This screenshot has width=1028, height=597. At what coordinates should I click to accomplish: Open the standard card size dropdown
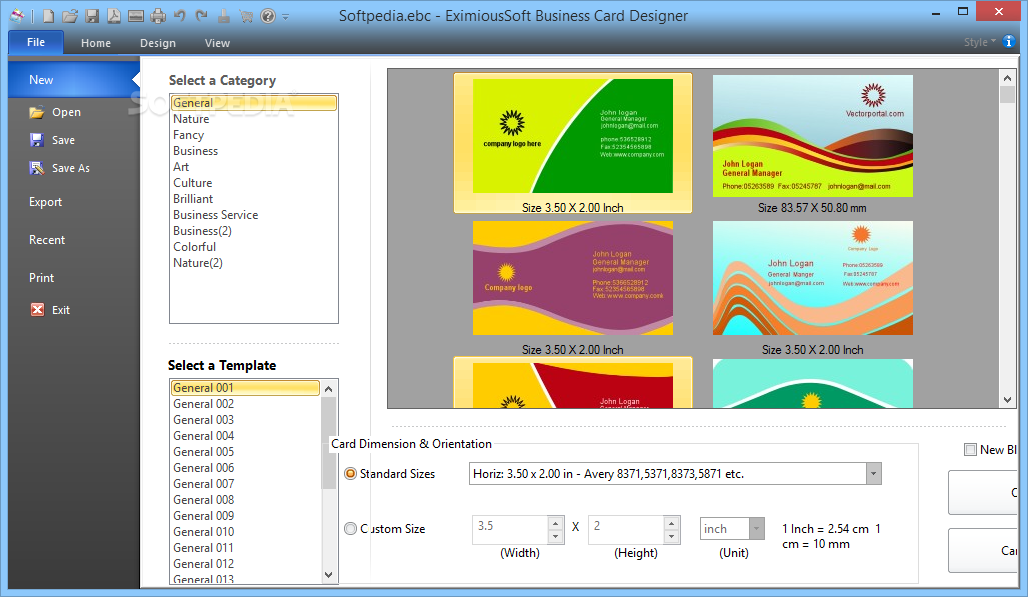point(873,474)
